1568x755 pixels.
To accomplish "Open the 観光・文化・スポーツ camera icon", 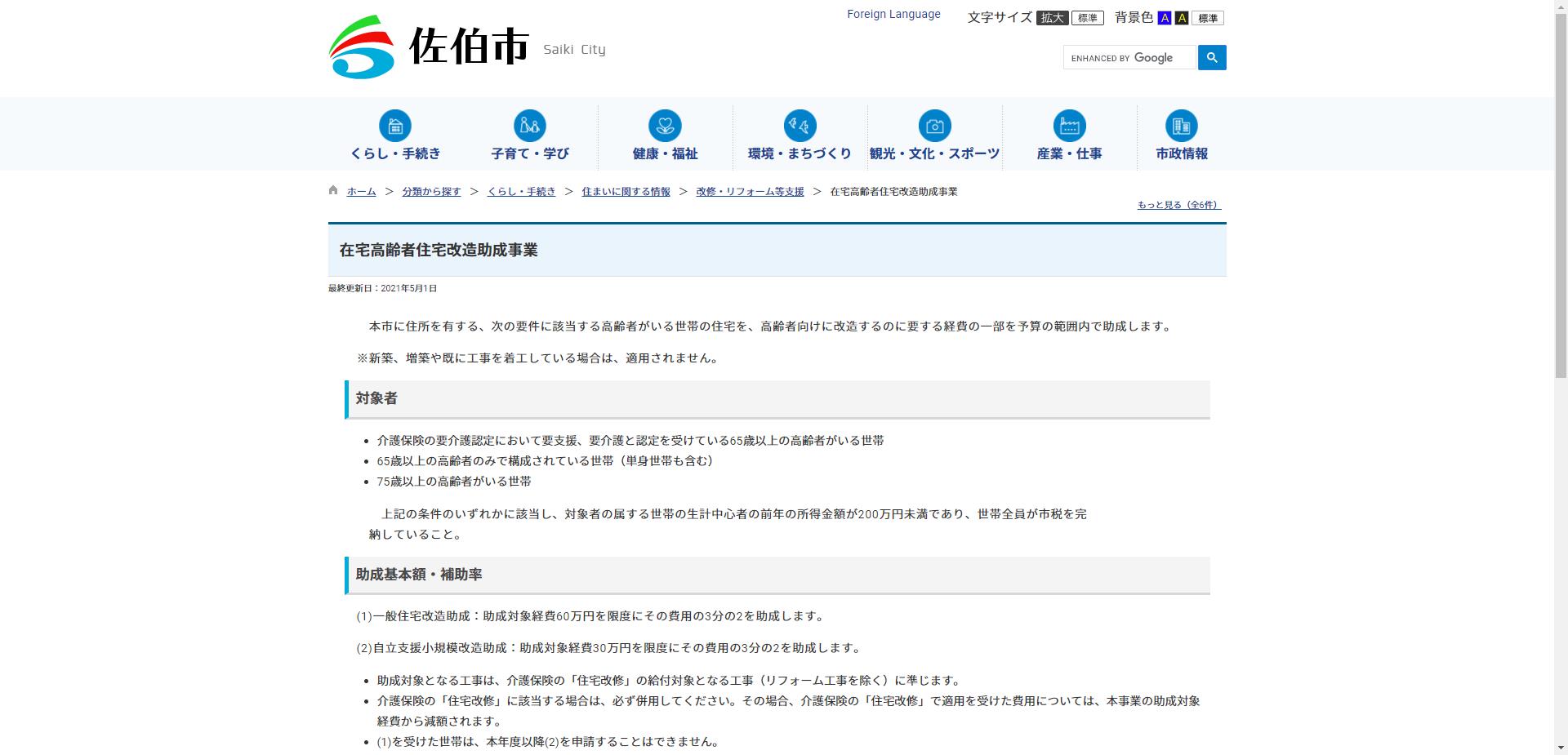I will click(933, 125).
